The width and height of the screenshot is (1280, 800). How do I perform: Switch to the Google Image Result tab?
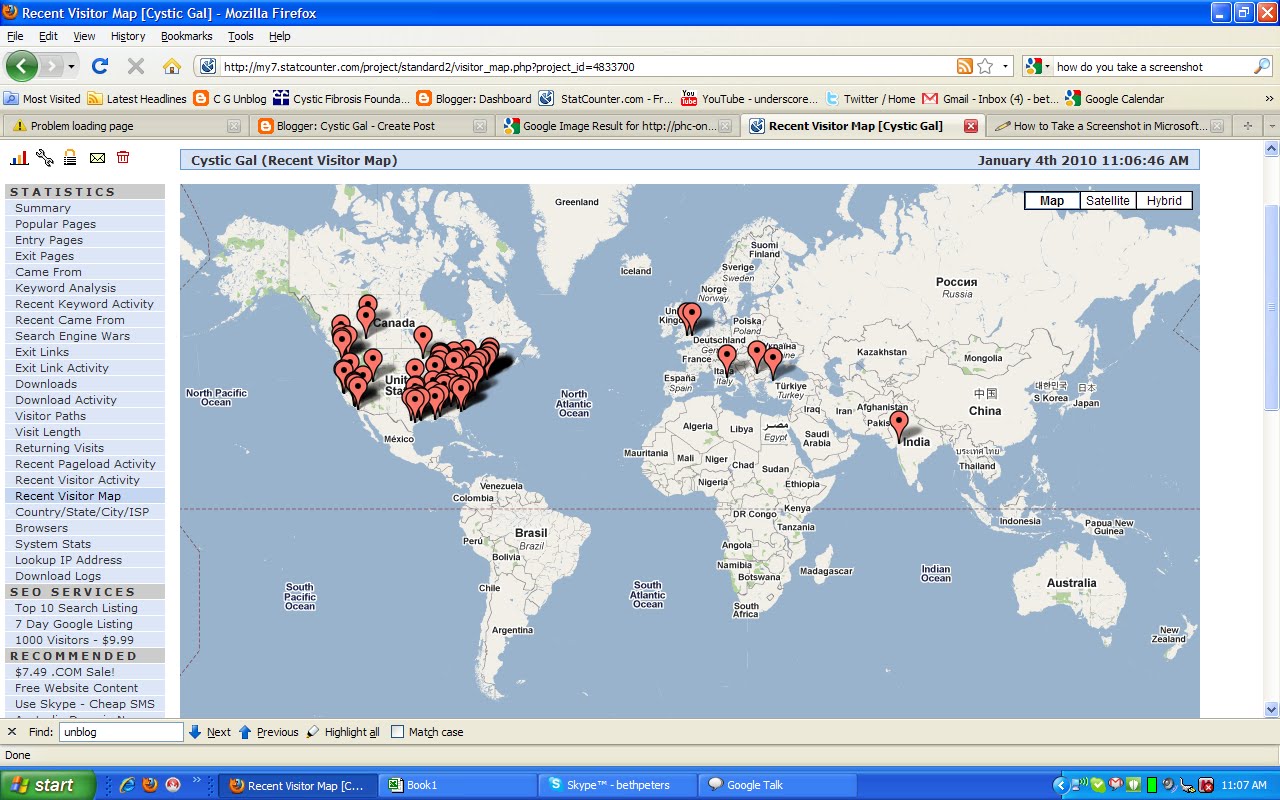click(x=618, y=126)
